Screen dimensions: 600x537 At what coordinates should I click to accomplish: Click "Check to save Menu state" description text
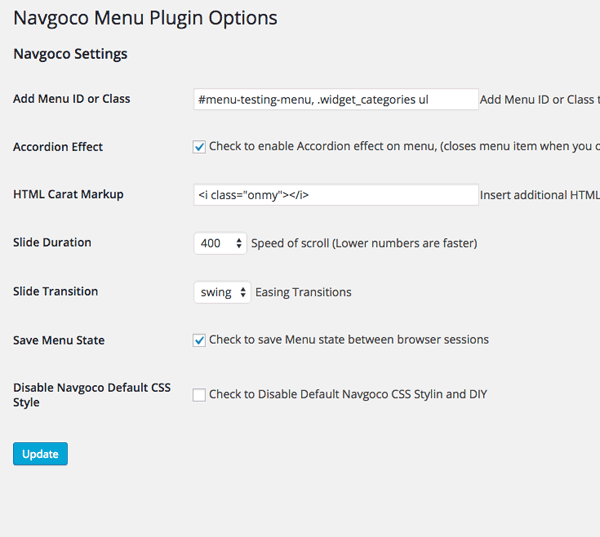pos(348,340)
